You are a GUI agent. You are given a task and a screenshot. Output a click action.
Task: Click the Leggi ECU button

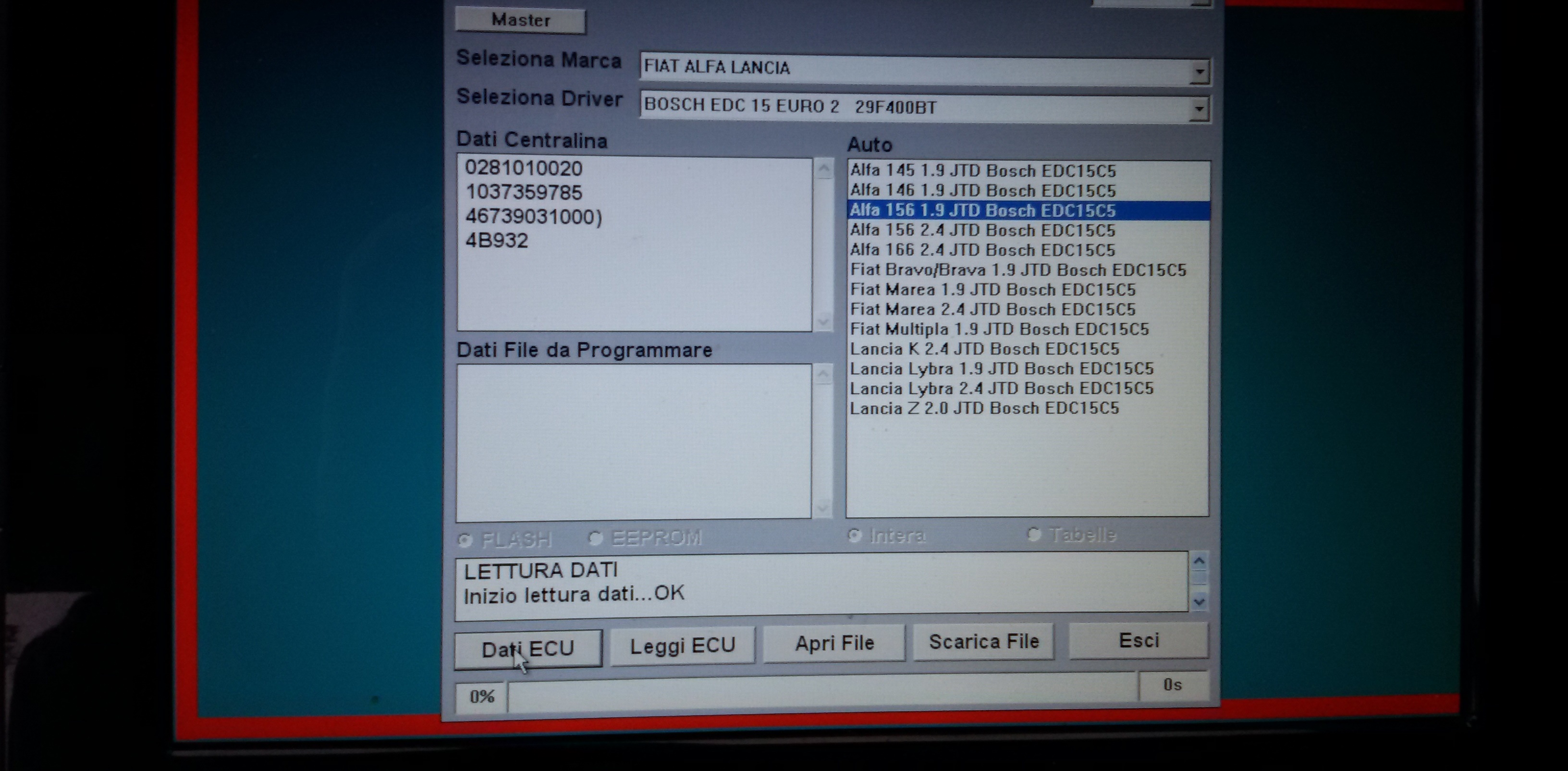(682, 646)
